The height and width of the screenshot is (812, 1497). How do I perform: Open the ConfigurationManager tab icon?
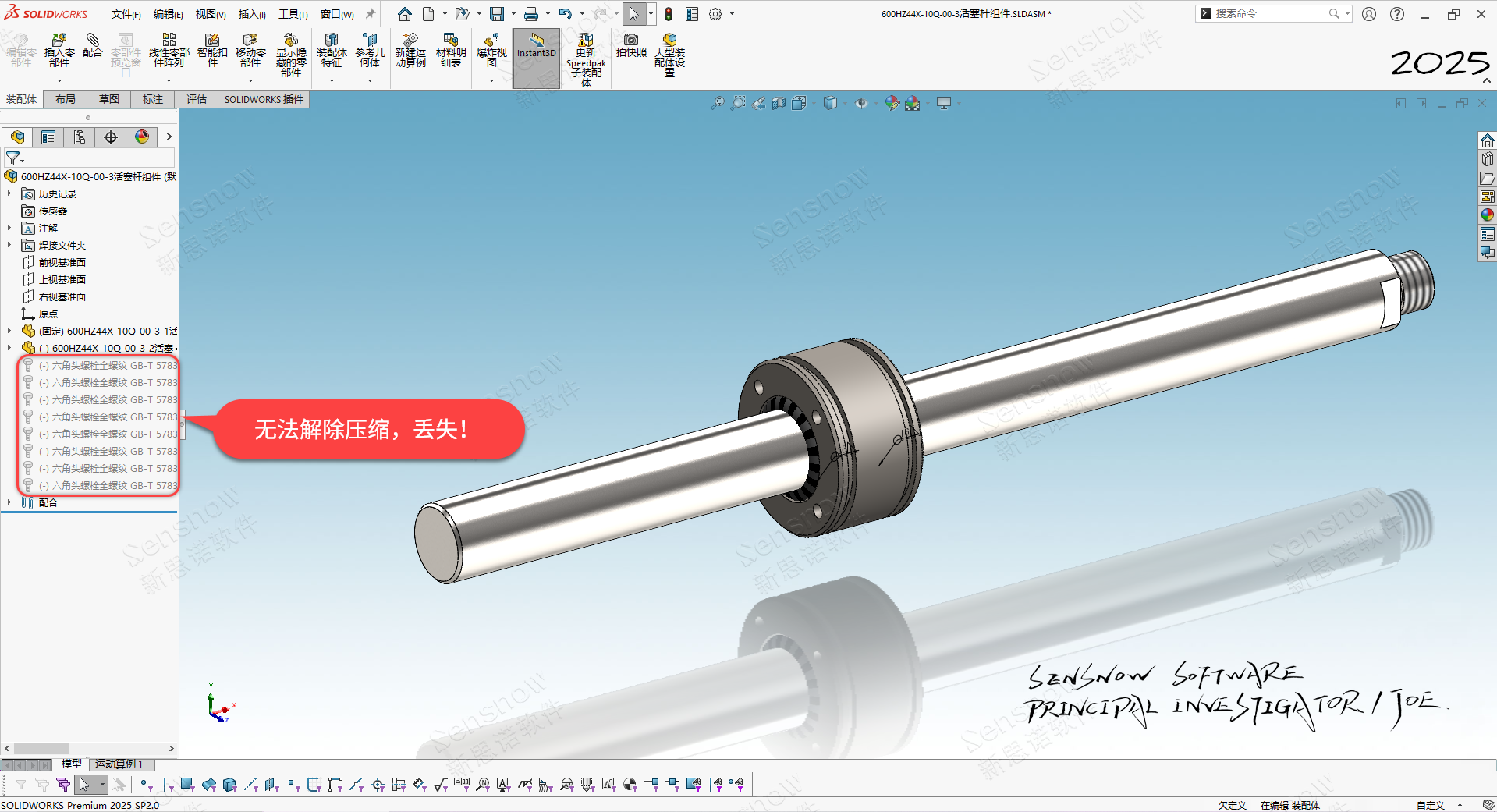click(x=80, y=137)
